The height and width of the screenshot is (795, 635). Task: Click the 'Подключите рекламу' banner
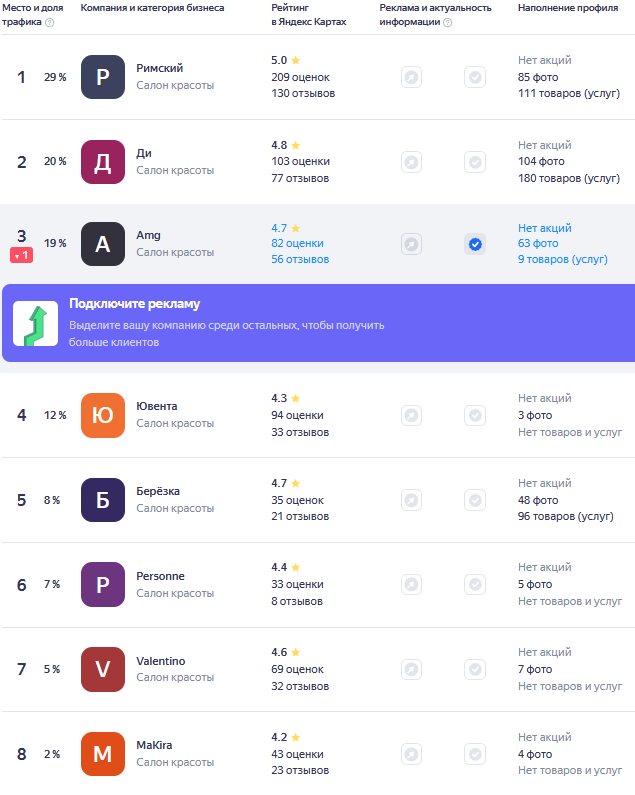319,323
